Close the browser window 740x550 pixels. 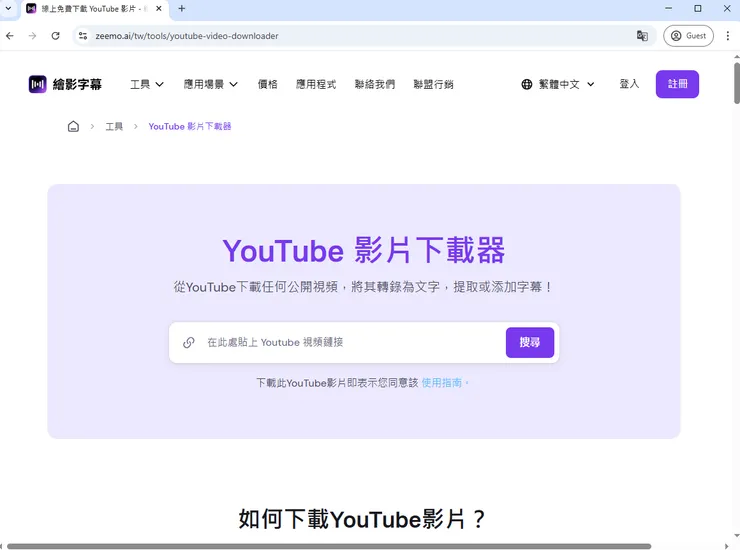tap(727, 8)
